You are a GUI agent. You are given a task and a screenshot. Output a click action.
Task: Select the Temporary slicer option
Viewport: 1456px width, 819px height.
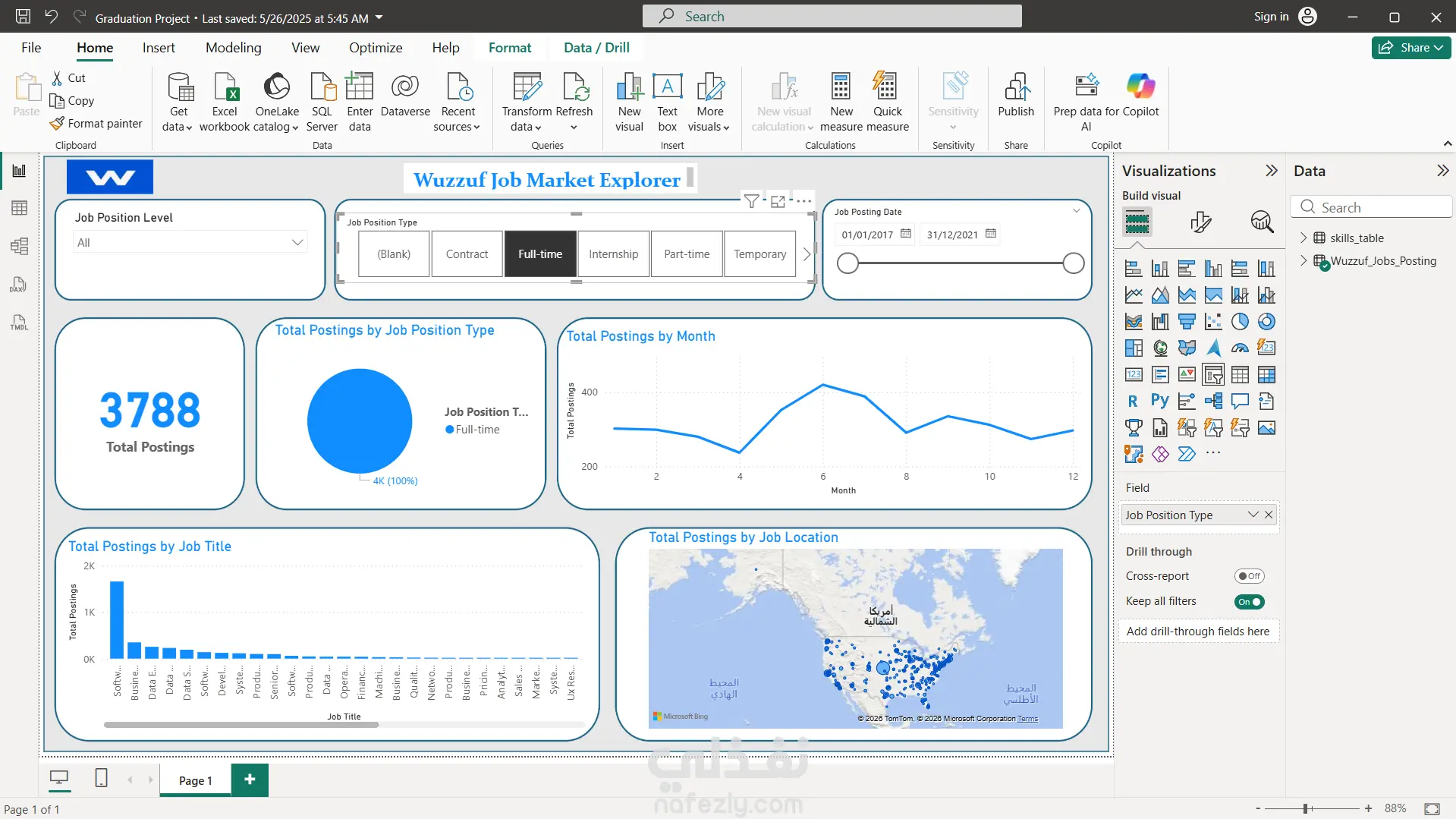pos(759,254)
